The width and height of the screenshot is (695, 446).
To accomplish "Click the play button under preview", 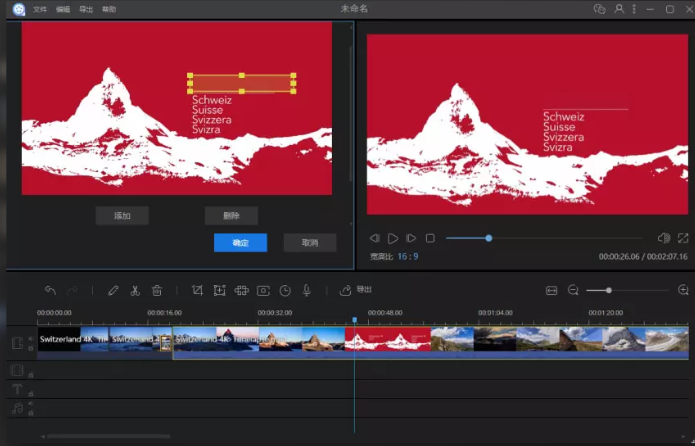I will [393, 238].
